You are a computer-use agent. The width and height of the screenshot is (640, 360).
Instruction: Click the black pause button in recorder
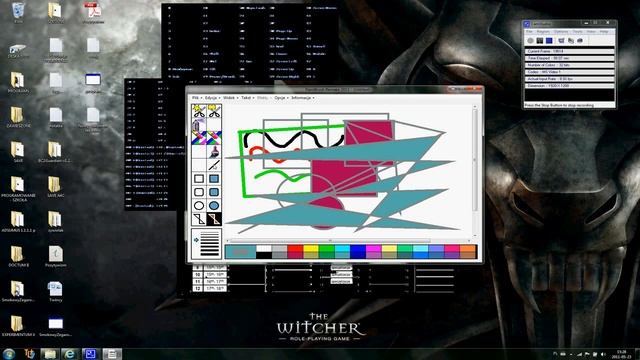[540, 40]
